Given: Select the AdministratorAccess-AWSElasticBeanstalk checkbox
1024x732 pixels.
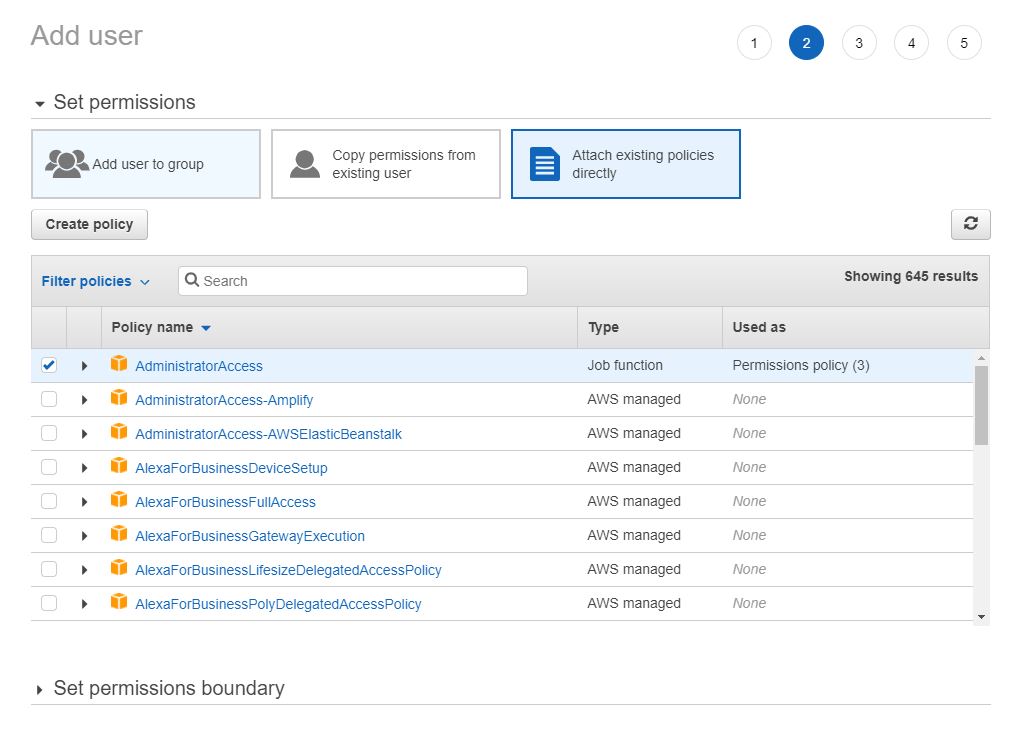Looking at the screenshot, I should click(49, 433).
